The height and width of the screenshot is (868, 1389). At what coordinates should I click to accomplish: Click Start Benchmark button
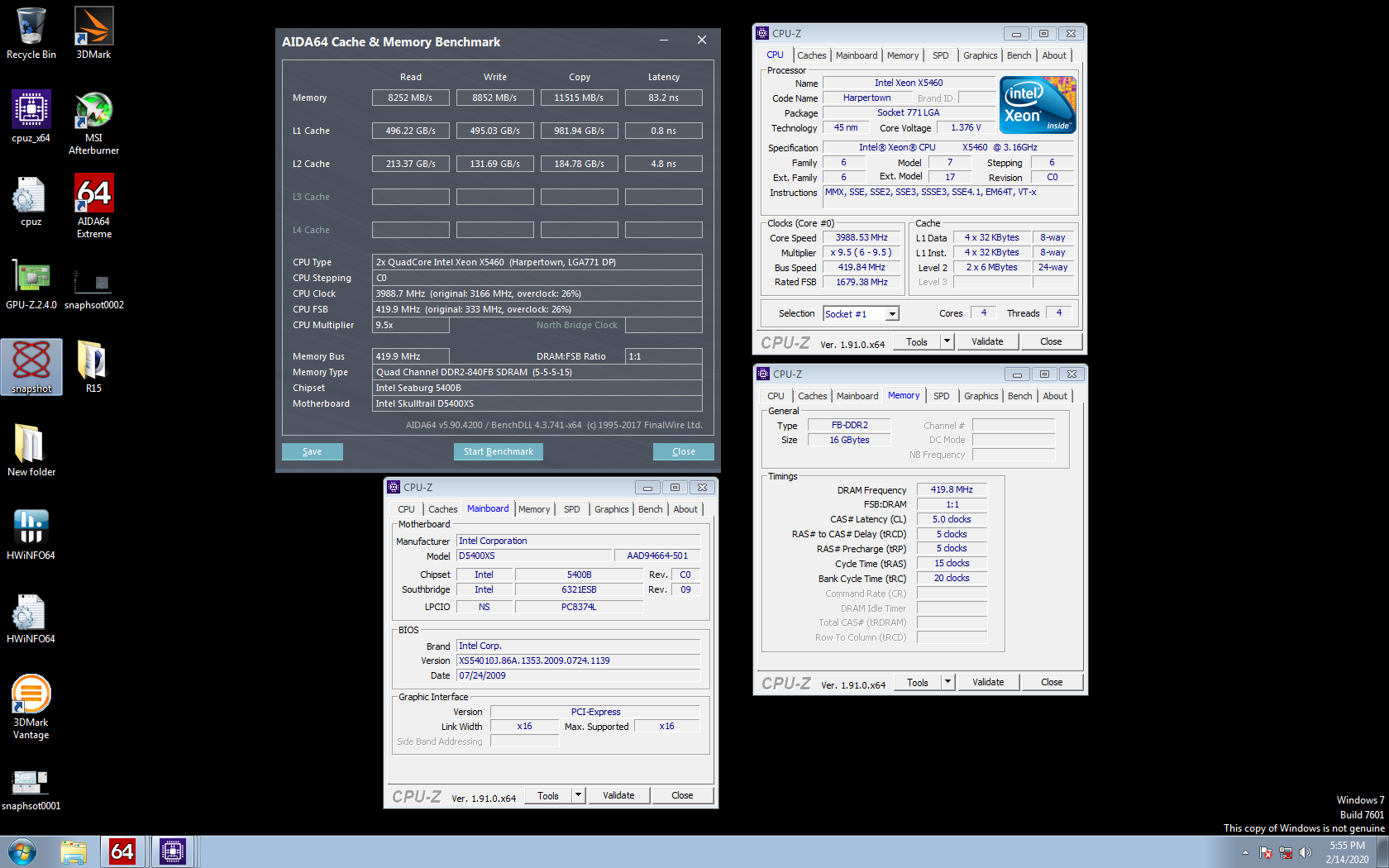click(x=499, y=451)
